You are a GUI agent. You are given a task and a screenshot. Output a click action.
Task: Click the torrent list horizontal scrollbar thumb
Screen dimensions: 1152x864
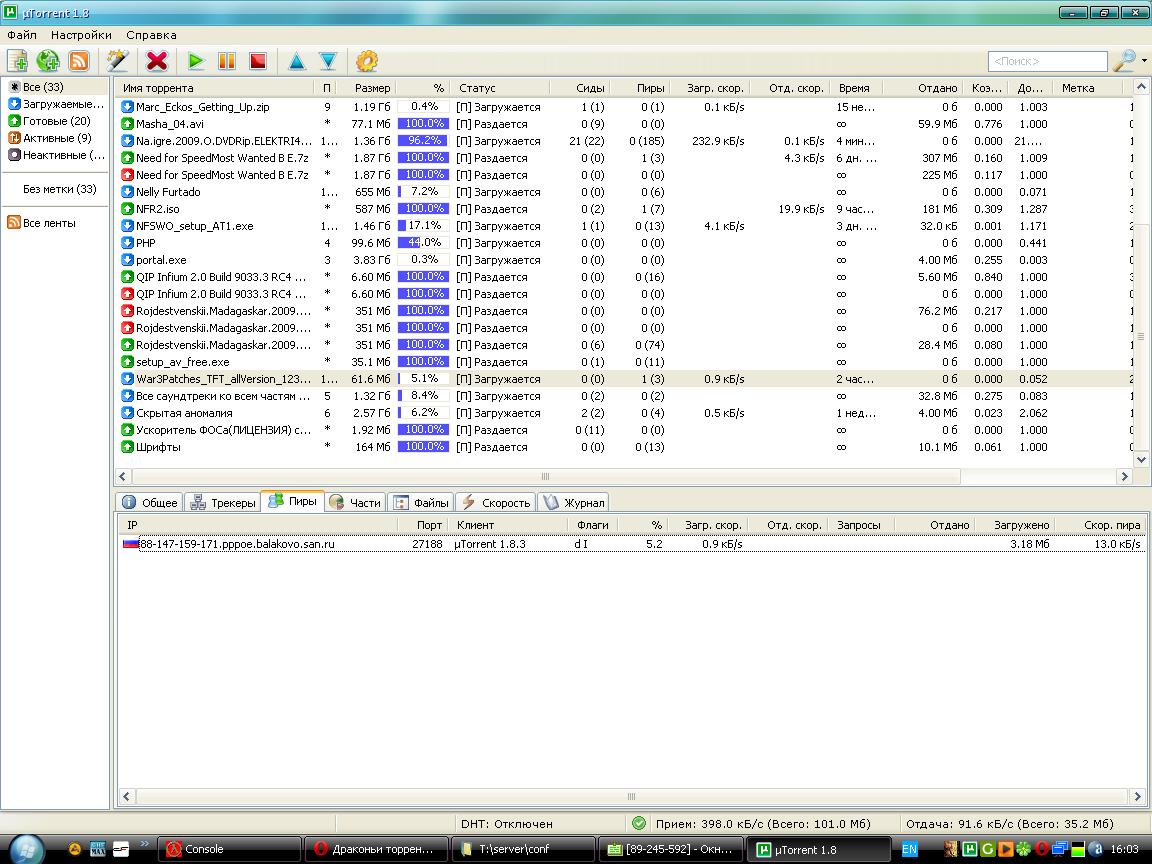pos(546,477)
